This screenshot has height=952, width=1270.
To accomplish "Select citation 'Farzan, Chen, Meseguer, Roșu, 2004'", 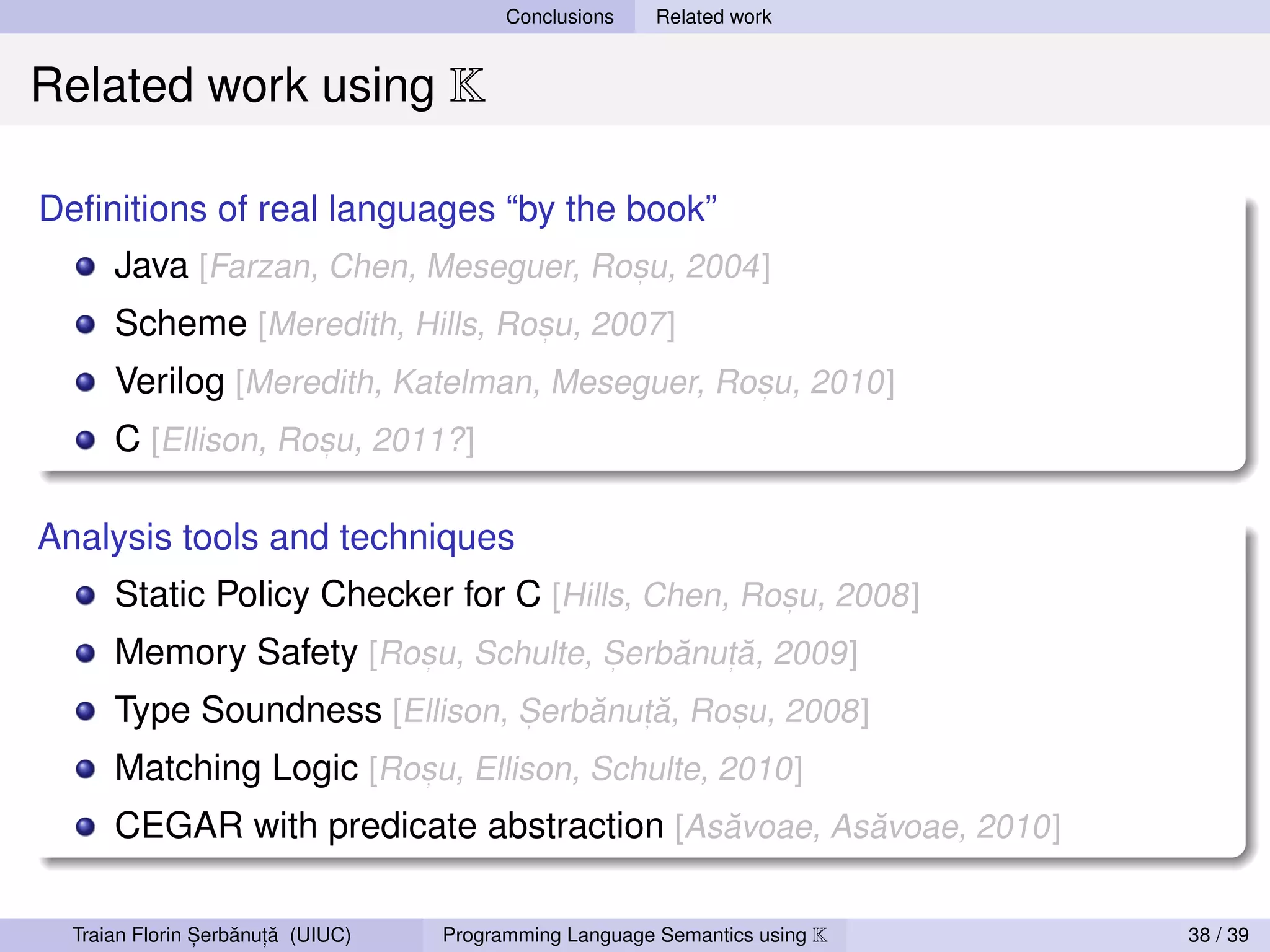I will (485, 267).
